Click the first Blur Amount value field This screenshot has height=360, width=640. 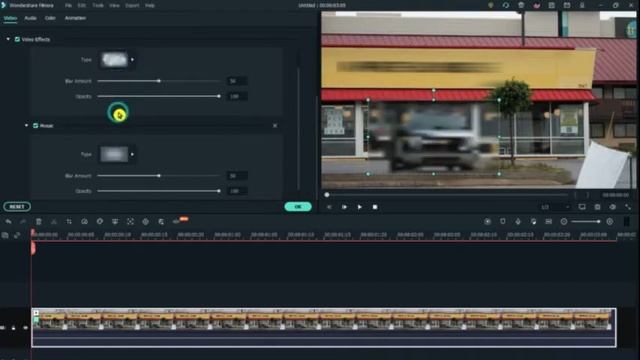point(237,81)
